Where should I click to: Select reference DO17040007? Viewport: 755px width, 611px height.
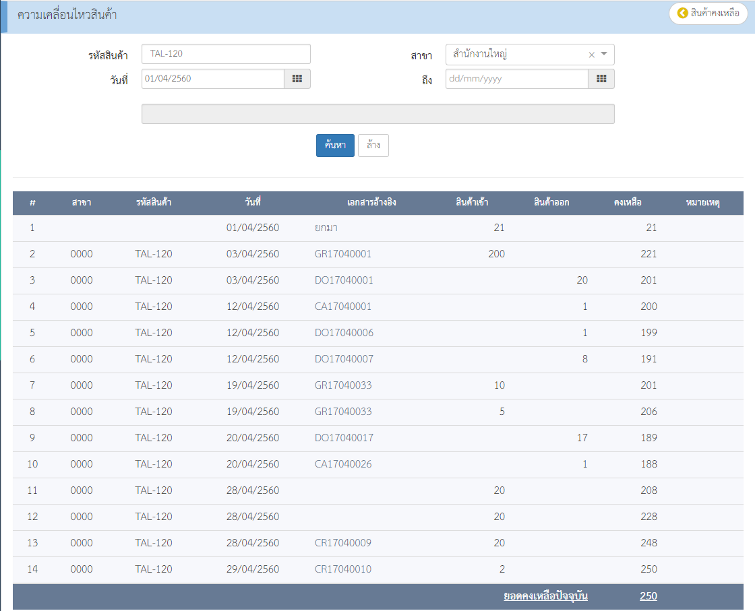point(344,359)
